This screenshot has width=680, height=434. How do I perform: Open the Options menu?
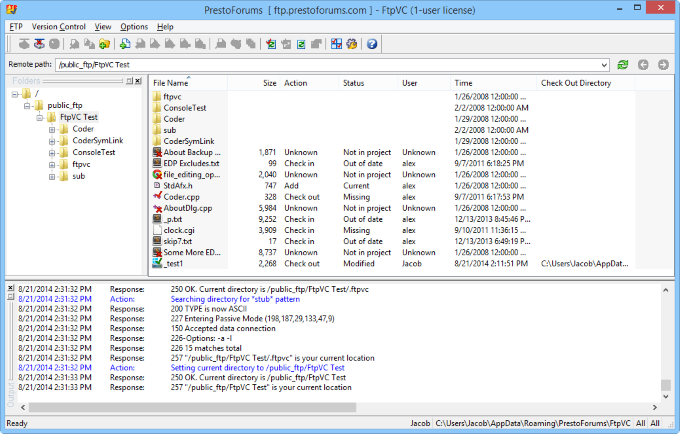pyautogui.click(x=134, y=27)
